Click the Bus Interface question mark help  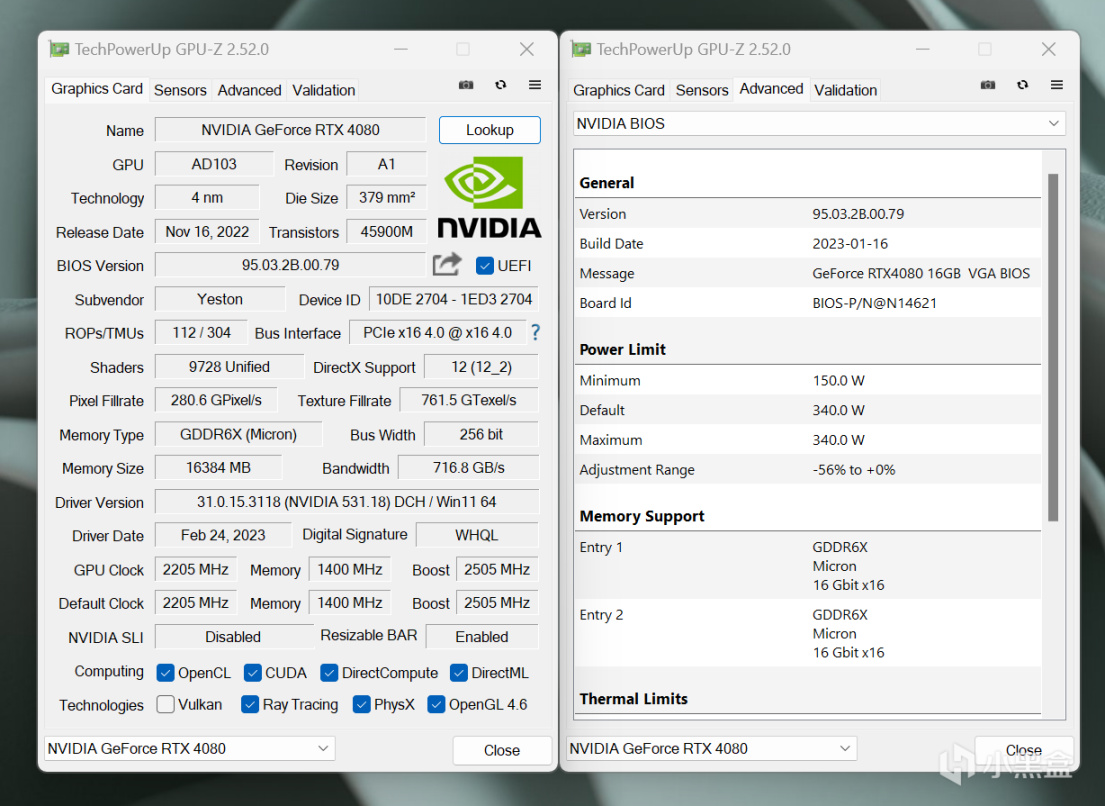536,333
